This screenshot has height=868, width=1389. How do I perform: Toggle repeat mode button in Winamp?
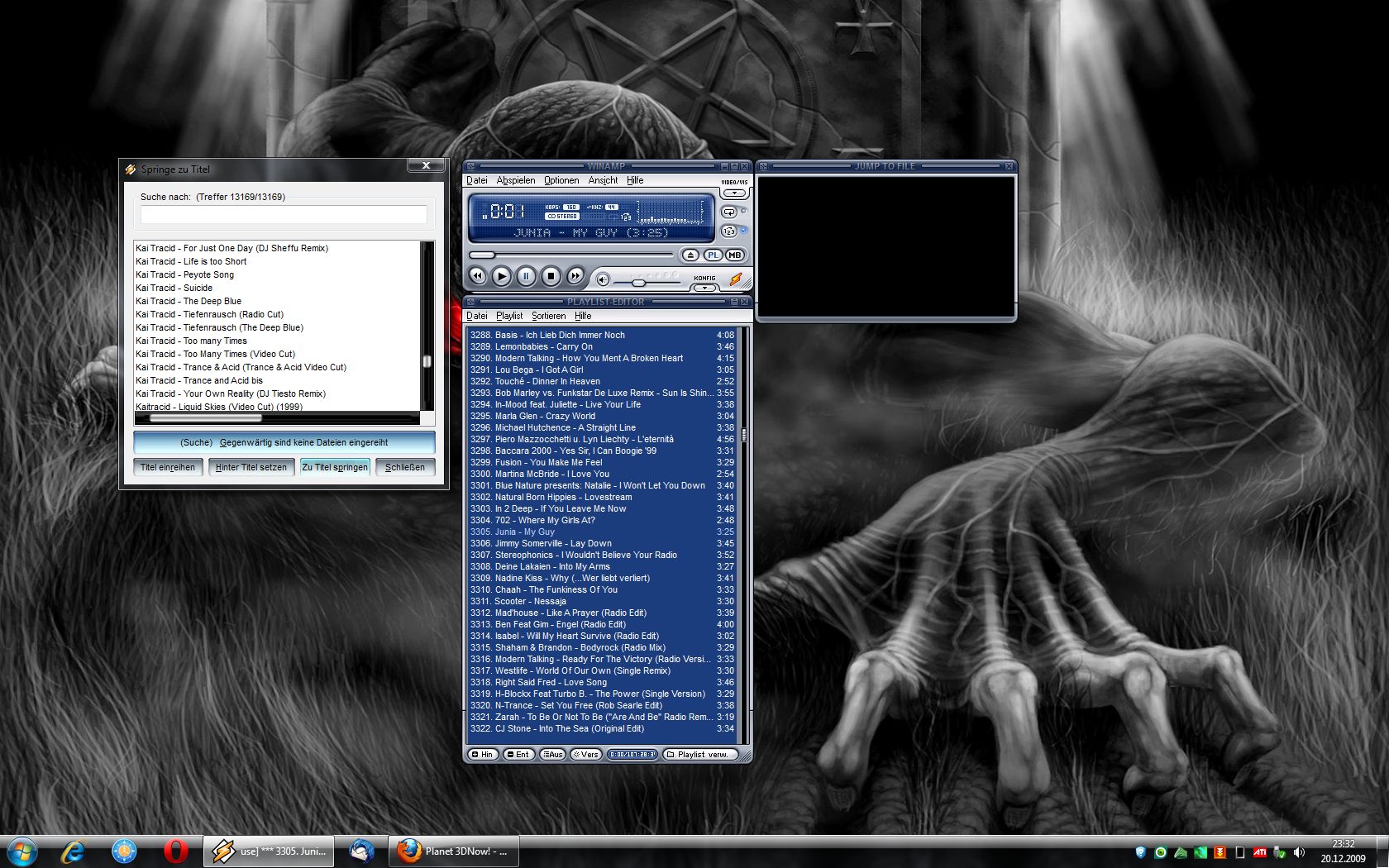[x=729, y=212]
